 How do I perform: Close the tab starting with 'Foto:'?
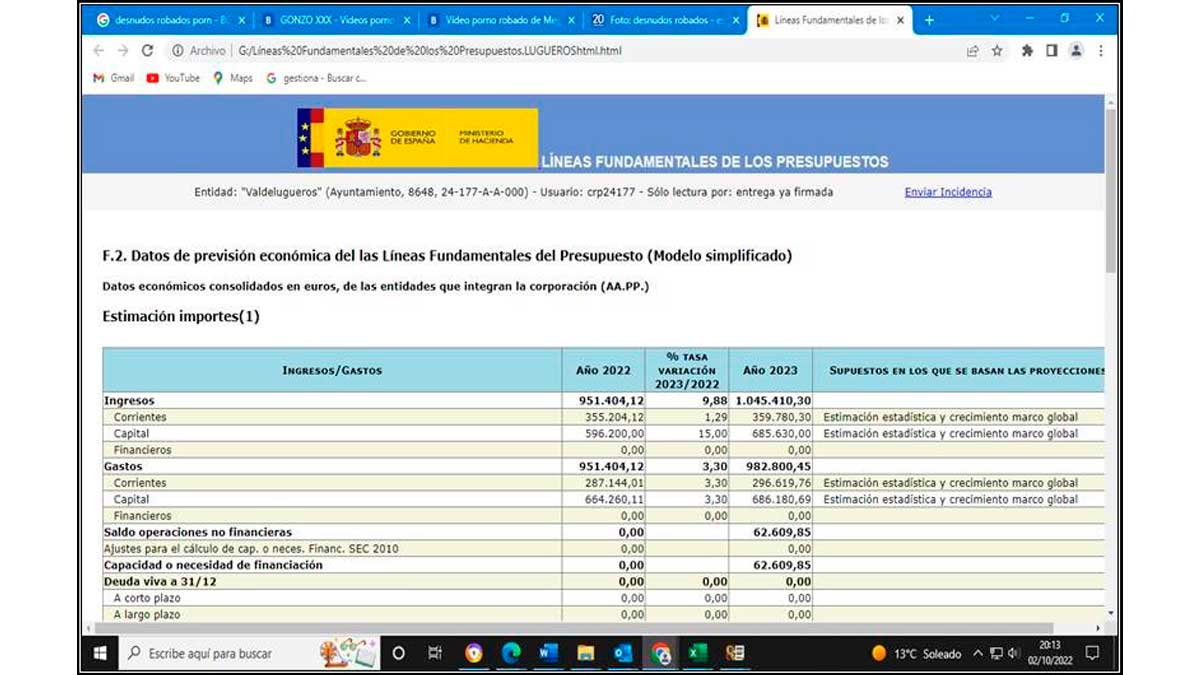[x=736, y=20]
